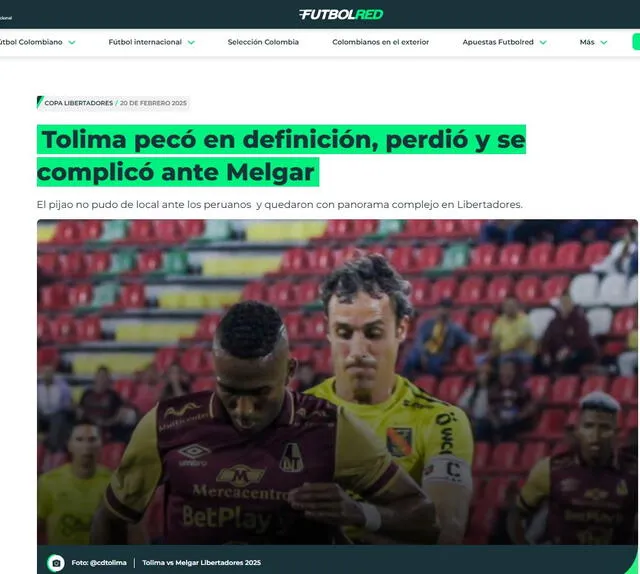Click the green slash icon before Copa Libertadores
This screenshot has height=574, width=640.
tap(40, 102)
